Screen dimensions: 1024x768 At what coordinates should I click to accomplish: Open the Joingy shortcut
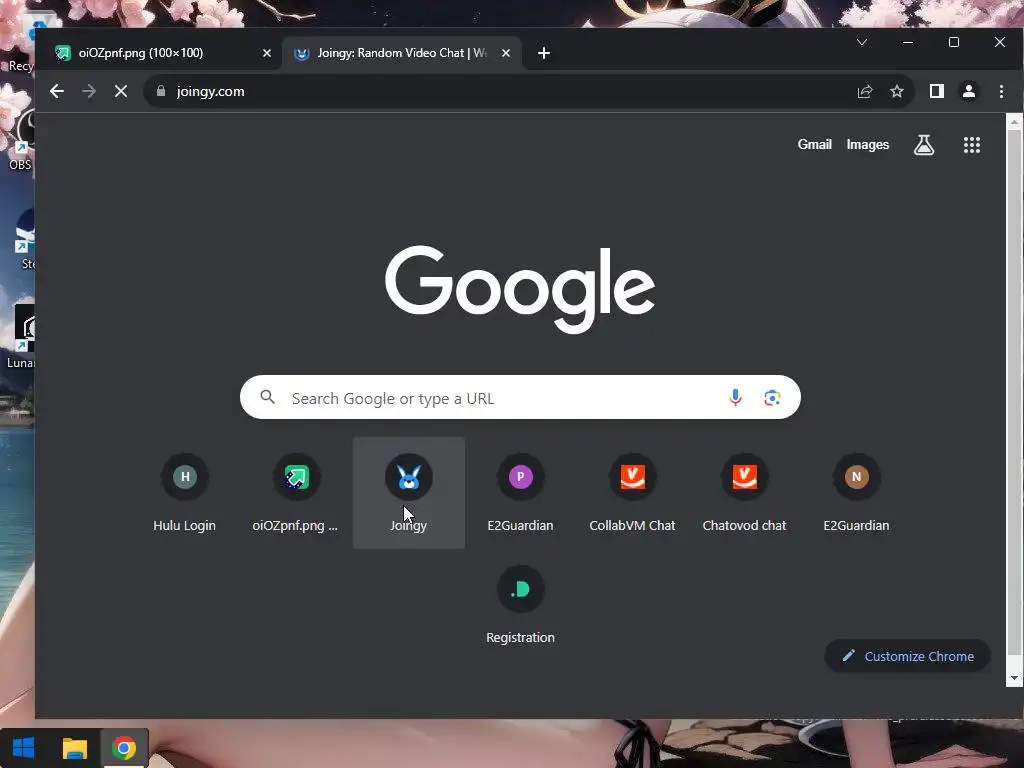click(409, 493)
